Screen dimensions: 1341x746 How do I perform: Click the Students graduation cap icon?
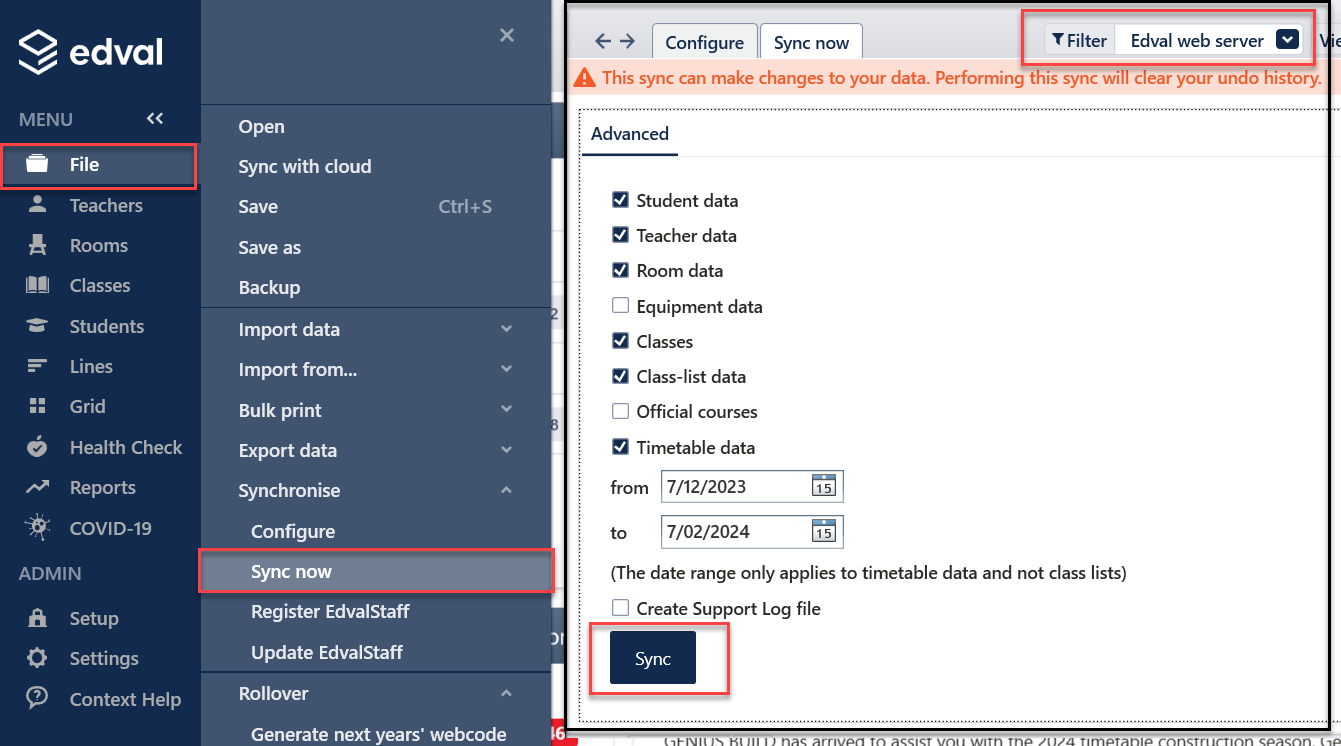point(37,326)
